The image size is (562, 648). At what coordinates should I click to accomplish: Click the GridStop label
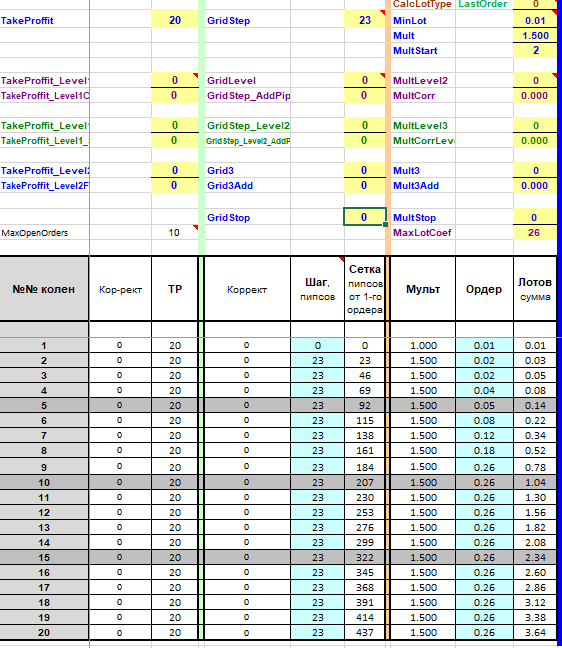tap(229, 218)
